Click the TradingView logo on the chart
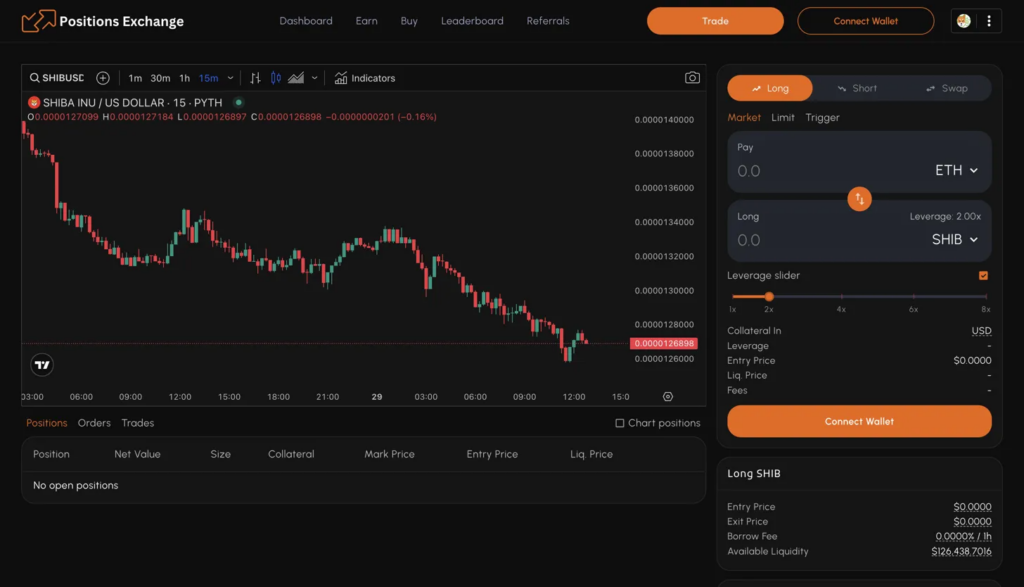 (42, 365)
